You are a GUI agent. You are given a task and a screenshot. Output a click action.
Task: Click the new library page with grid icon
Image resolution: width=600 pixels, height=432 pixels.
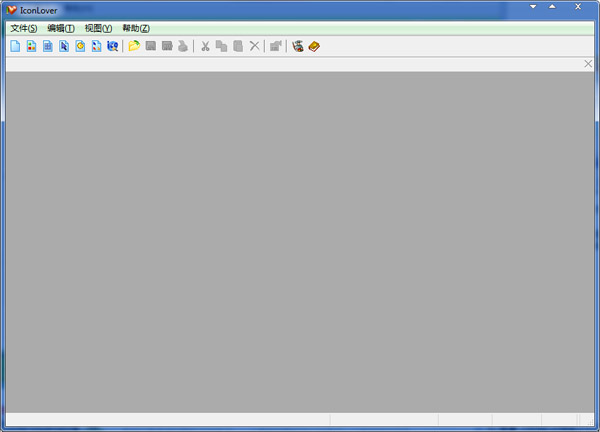pos(48,46)
